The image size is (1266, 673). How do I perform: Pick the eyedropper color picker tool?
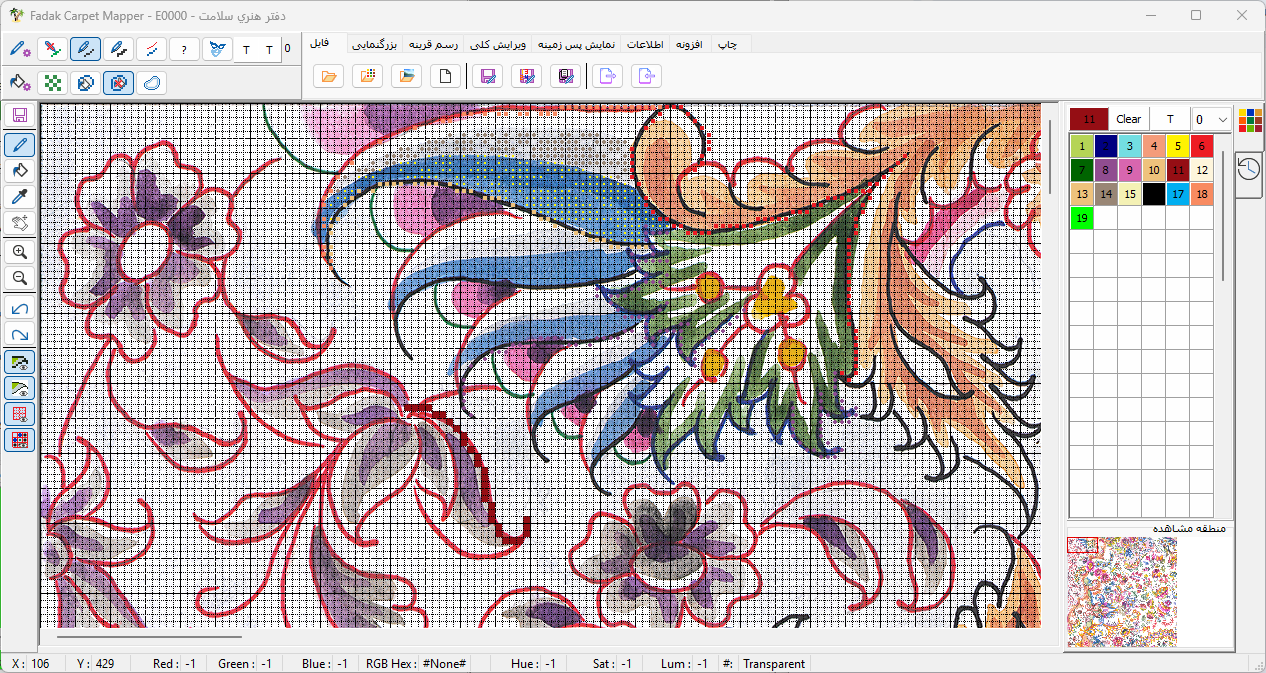pos(20,196)
